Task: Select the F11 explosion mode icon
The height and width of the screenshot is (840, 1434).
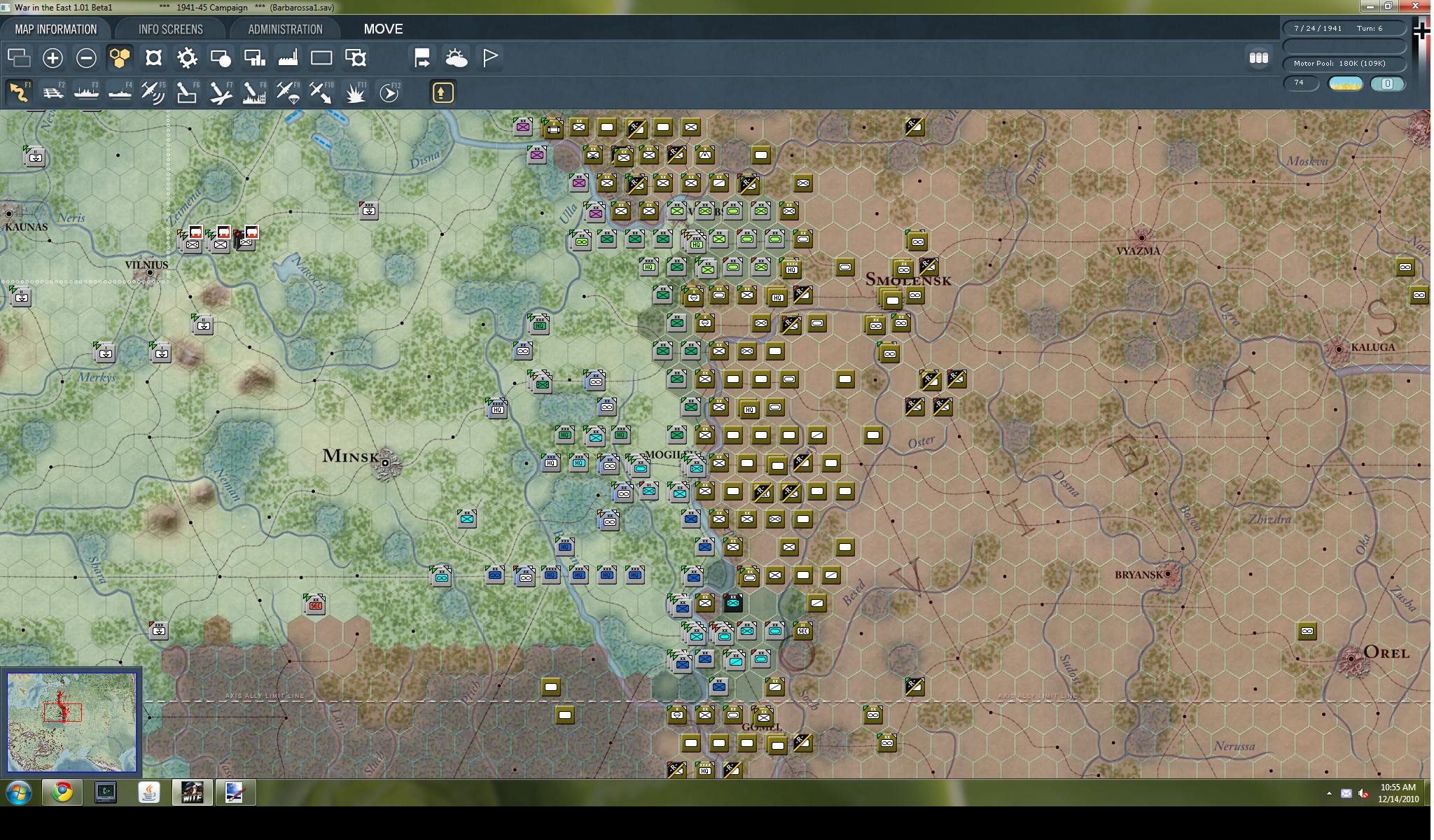Action: point(356,92)
